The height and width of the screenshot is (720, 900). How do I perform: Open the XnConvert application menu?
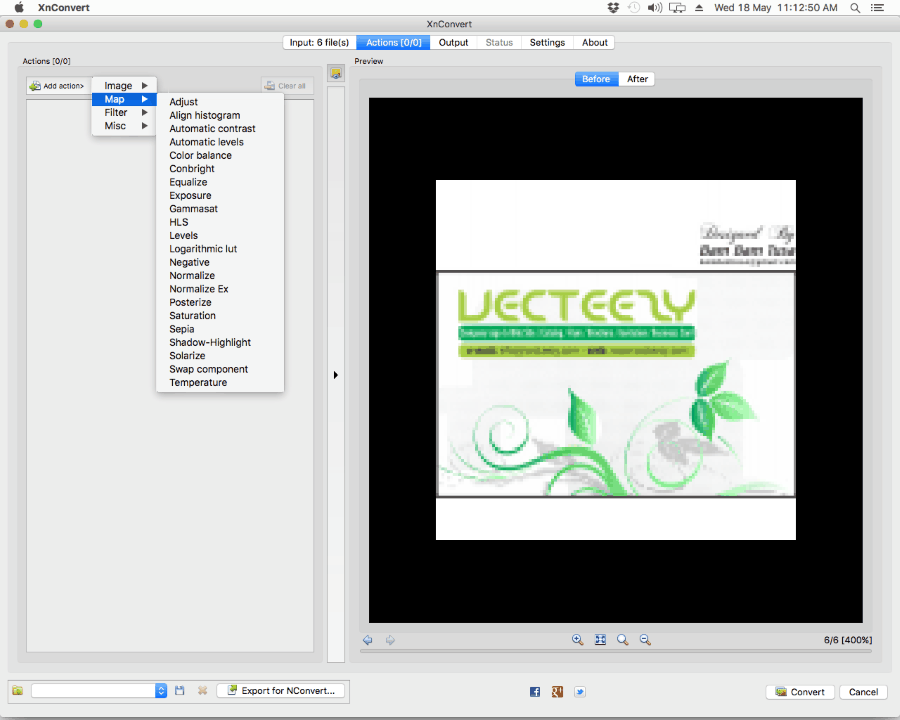click(64, 7)
